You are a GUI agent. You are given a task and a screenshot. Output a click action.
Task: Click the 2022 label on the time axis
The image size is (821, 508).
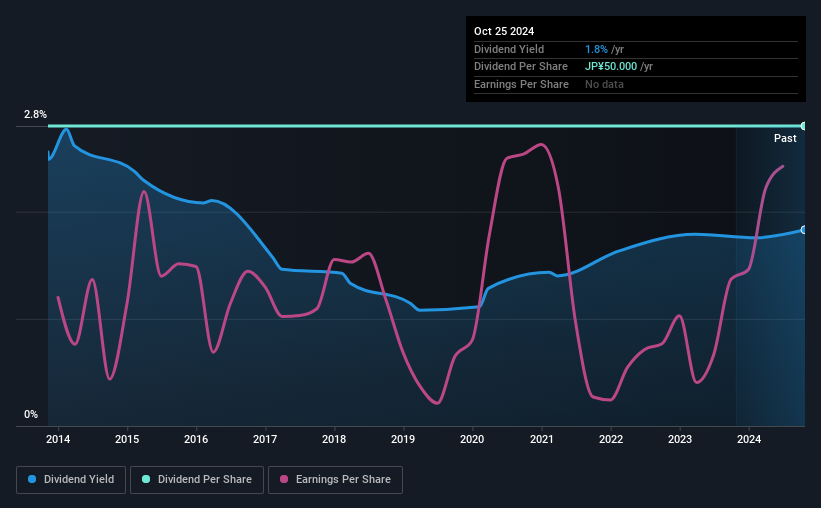[x=611, y=439]
